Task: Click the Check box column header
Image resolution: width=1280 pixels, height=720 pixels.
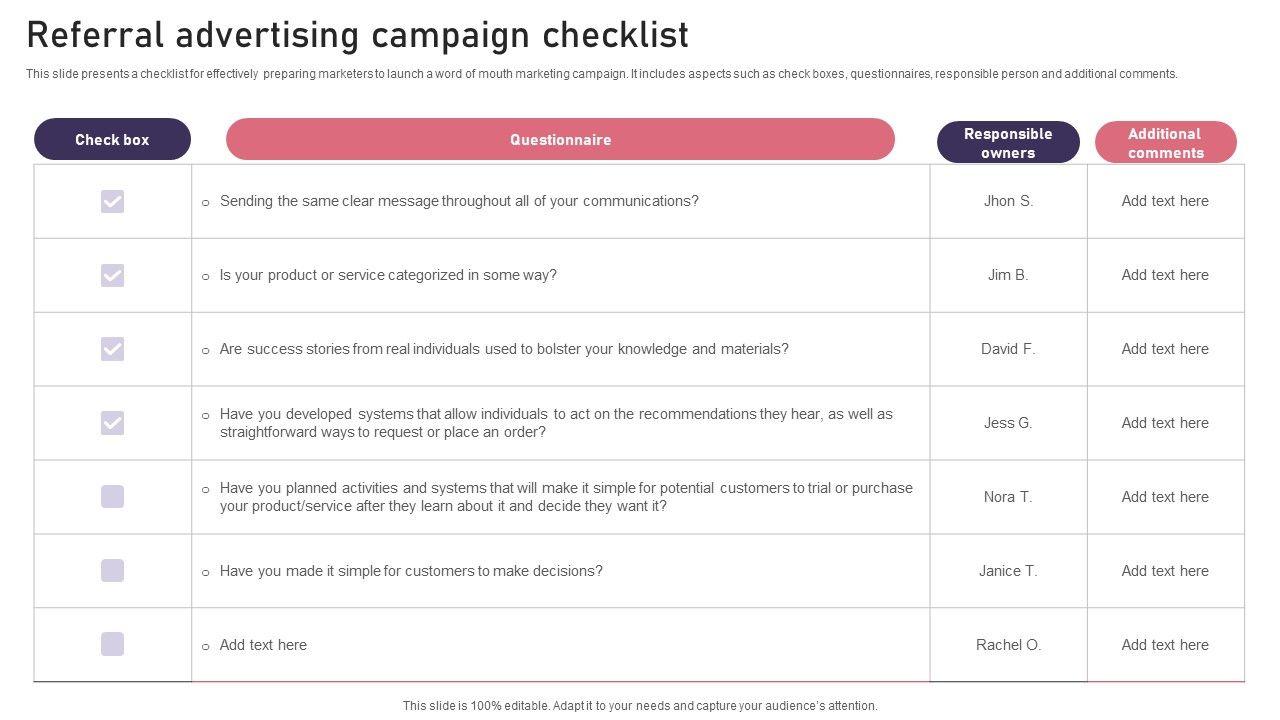Action: pyautogui.click(x=112, y=140)
